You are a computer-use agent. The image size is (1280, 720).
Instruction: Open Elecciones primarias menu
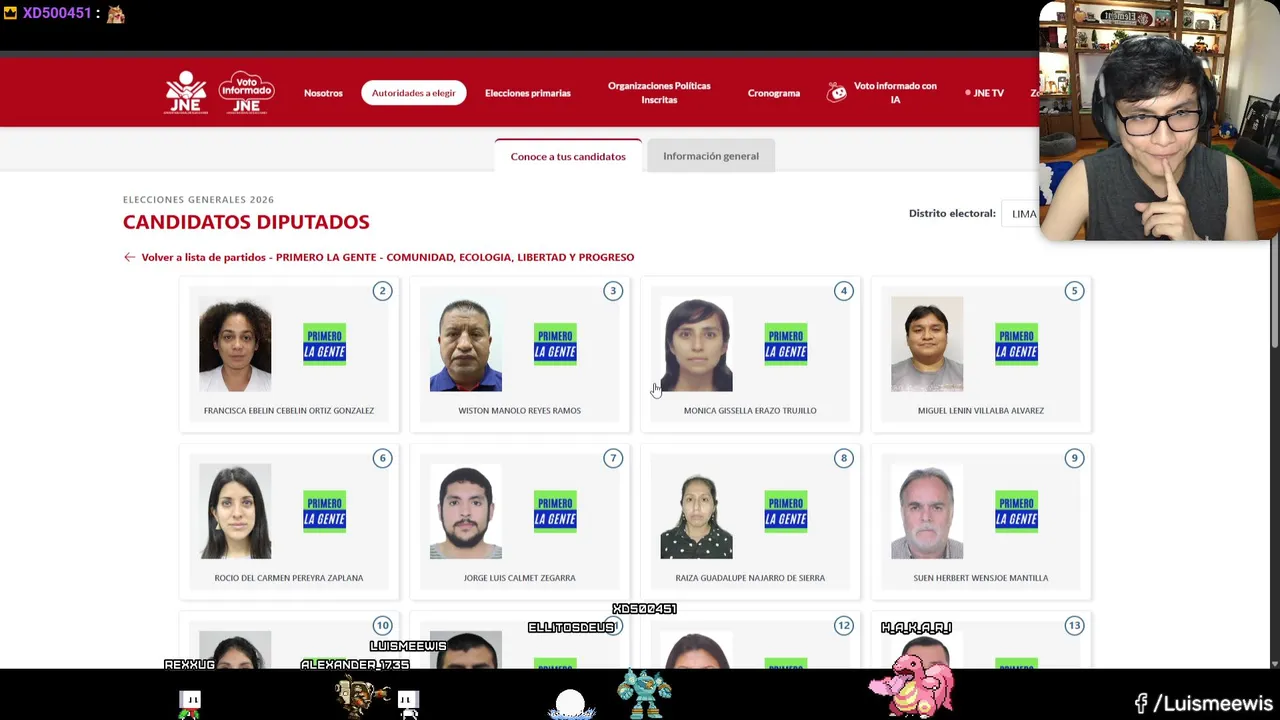click(528, 93)
